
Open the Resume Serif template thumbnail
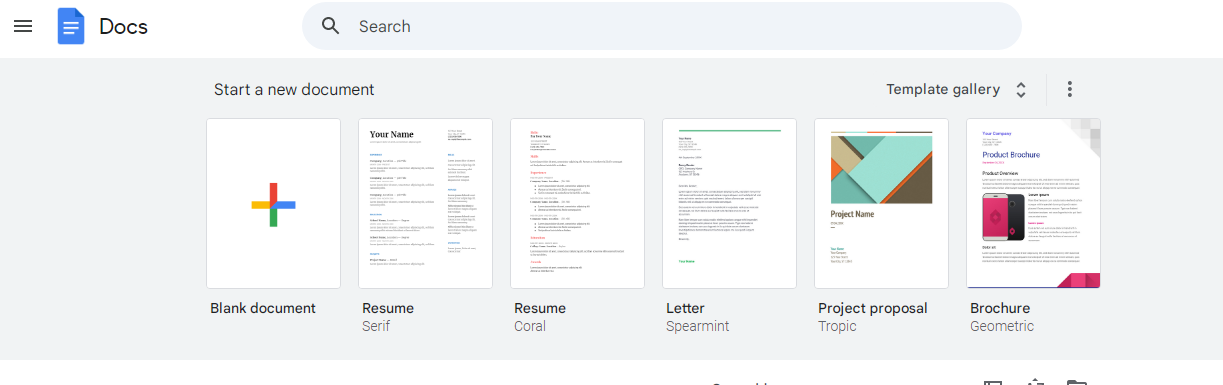(425, 203)
